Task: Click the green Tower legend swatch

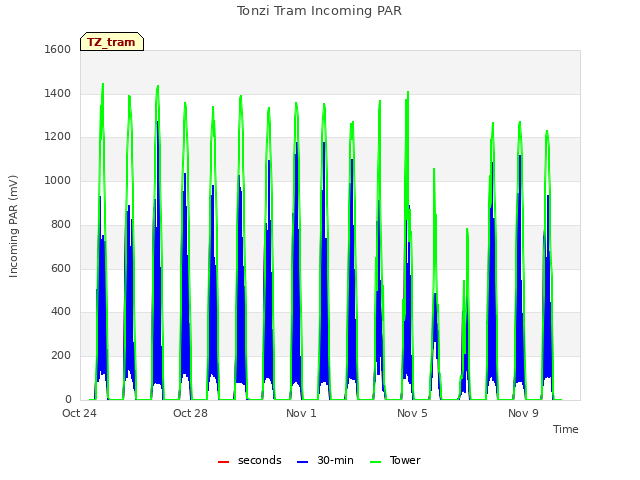Action: [x=375, y=462]
